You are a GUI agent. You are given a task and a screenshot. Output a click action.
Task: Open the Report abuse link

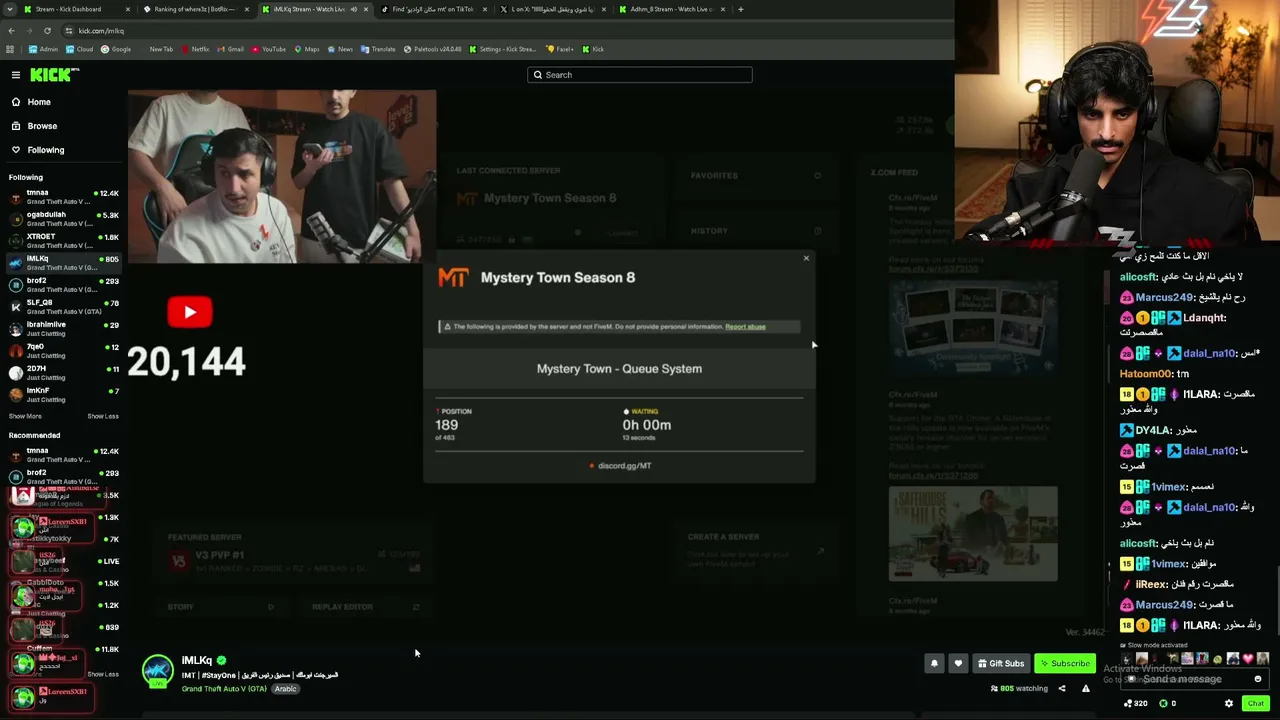point(745,327)
